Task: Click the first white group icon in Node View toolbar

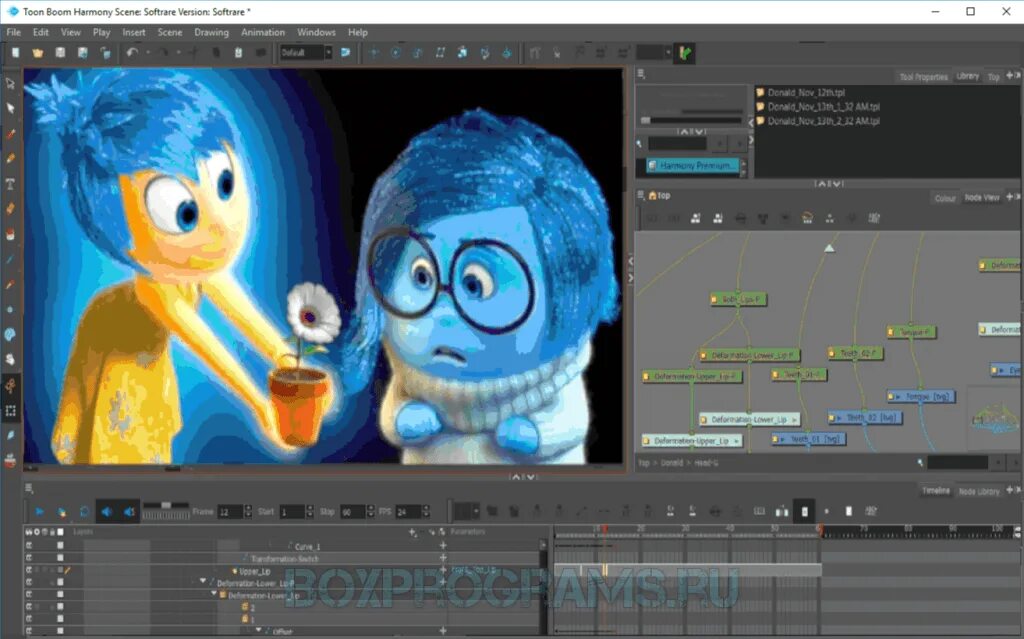Action: click(x=696, y=218)
